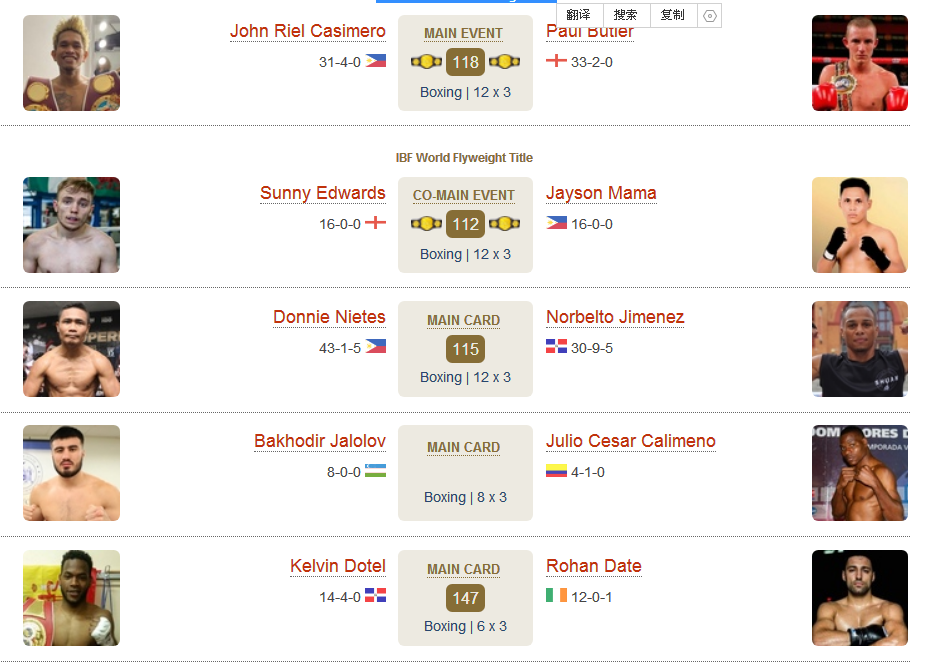Click the England flag beside Sunny Edwards' record
Screen dimensions: 933x666
(375, 223)
